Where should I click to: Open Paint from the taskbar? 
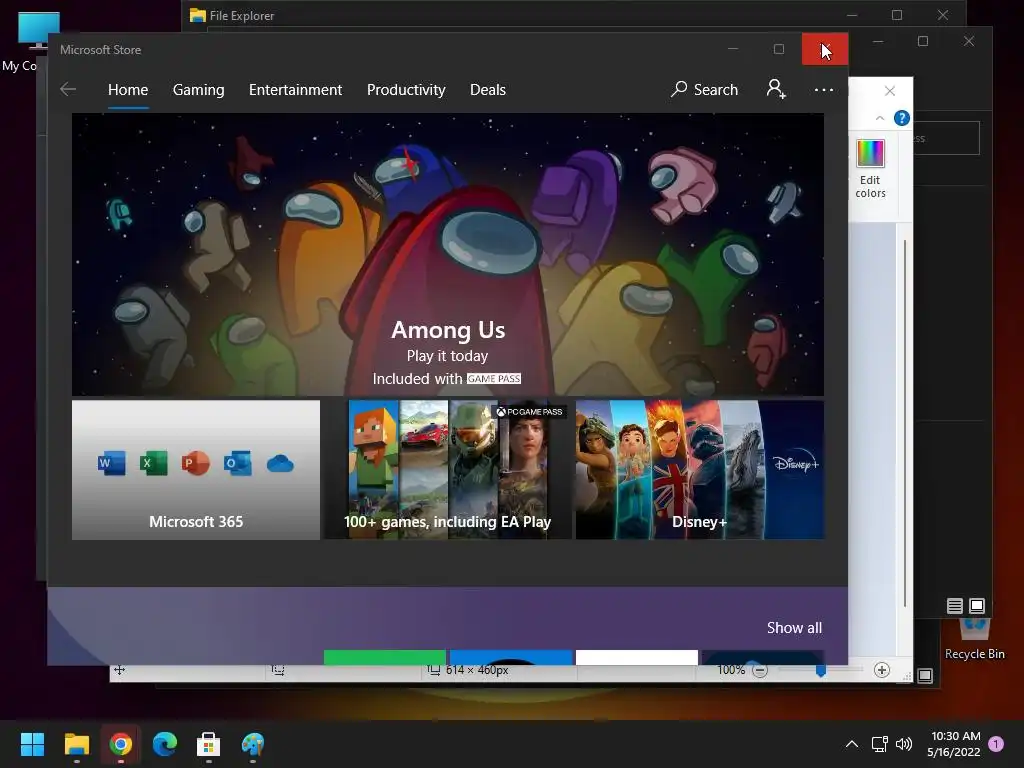tap(253, 744)
